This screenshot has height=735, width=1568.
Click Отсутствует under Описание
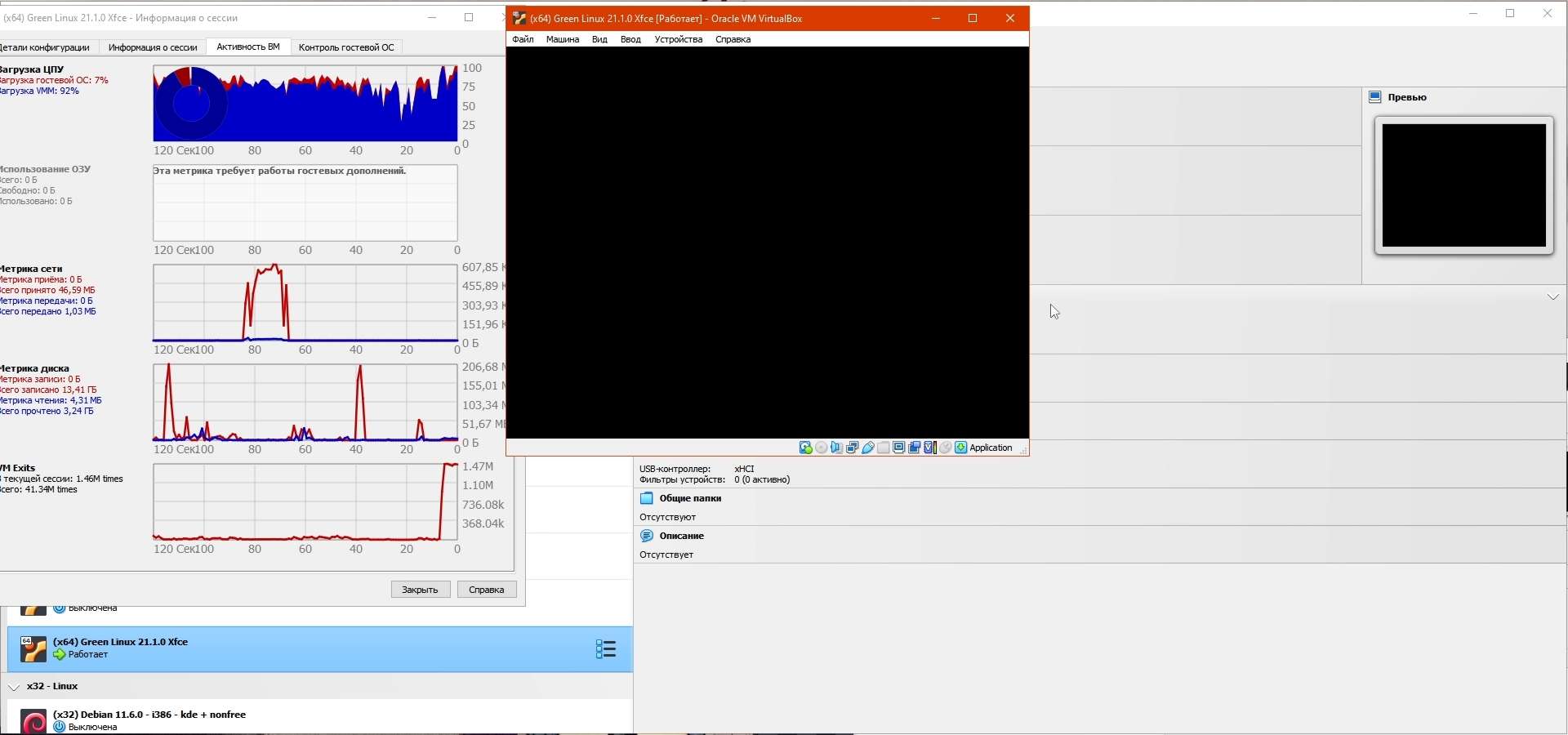click(x=666, y=555)
